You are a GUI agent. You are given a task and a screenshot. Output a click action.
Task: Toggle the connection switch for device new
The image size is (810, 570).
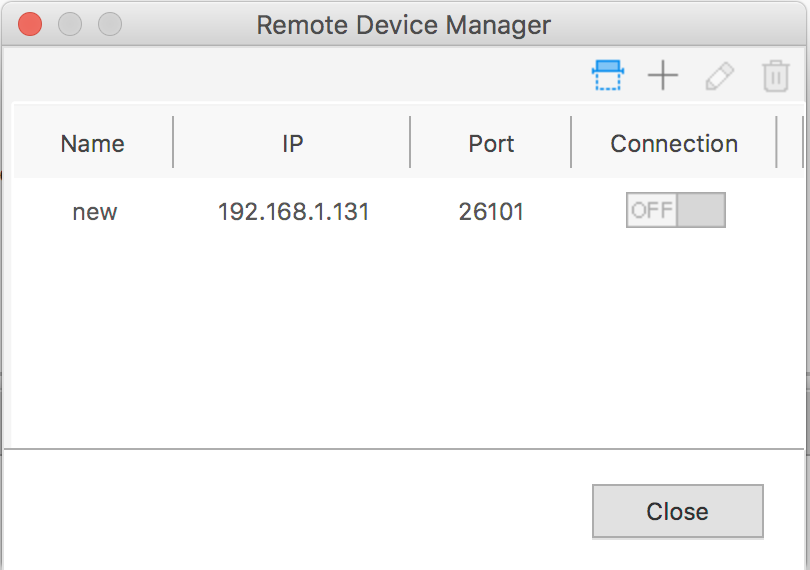(x=675, y=211)
